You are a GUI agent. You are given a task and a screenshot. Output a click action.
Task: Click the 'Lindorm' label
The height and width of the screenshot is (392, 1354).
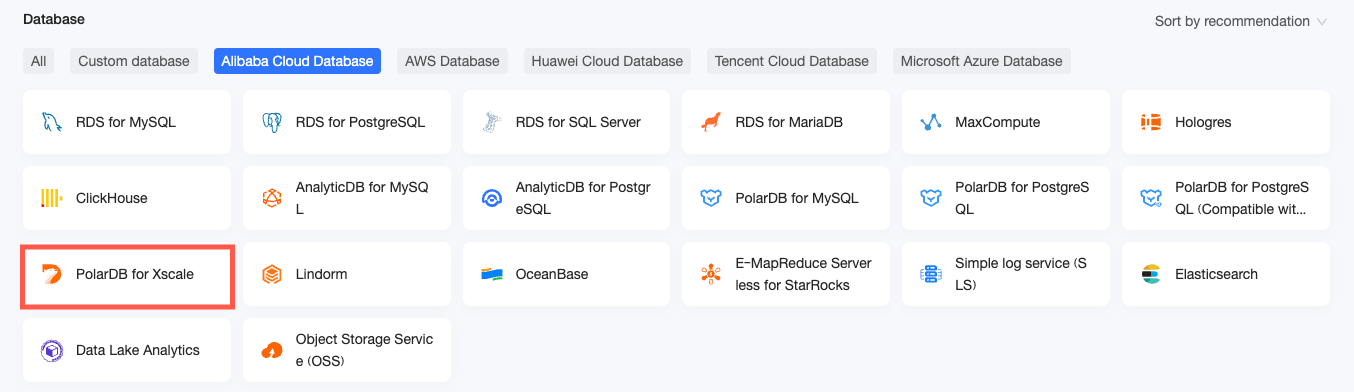(322, 274)
